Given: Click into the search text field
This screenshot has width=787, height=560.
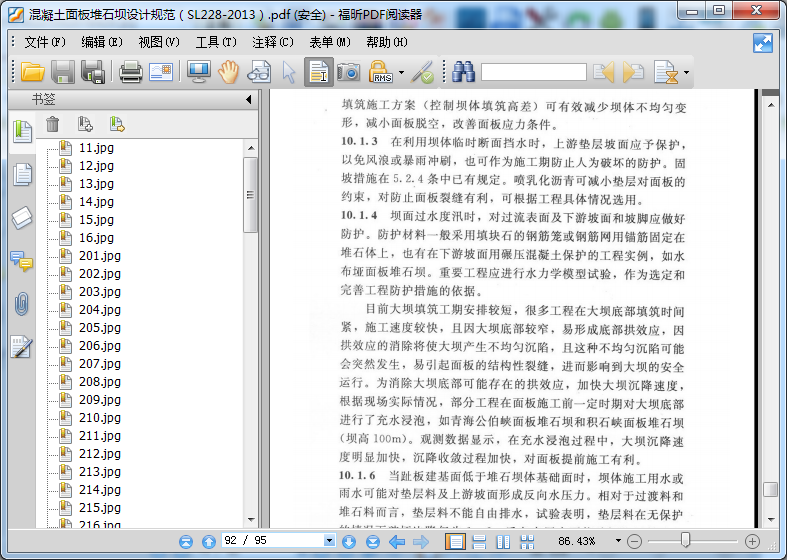Looking at the screenshot, I should (534, 72).
